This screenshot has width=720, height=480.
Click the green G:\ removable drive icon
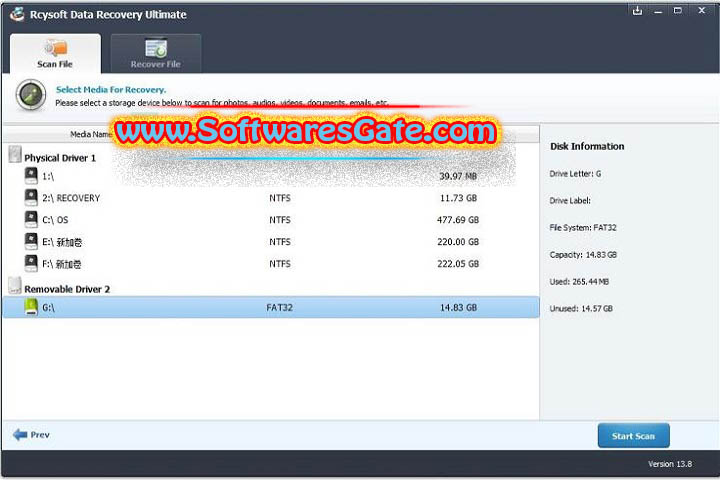[x=31, y=307]
